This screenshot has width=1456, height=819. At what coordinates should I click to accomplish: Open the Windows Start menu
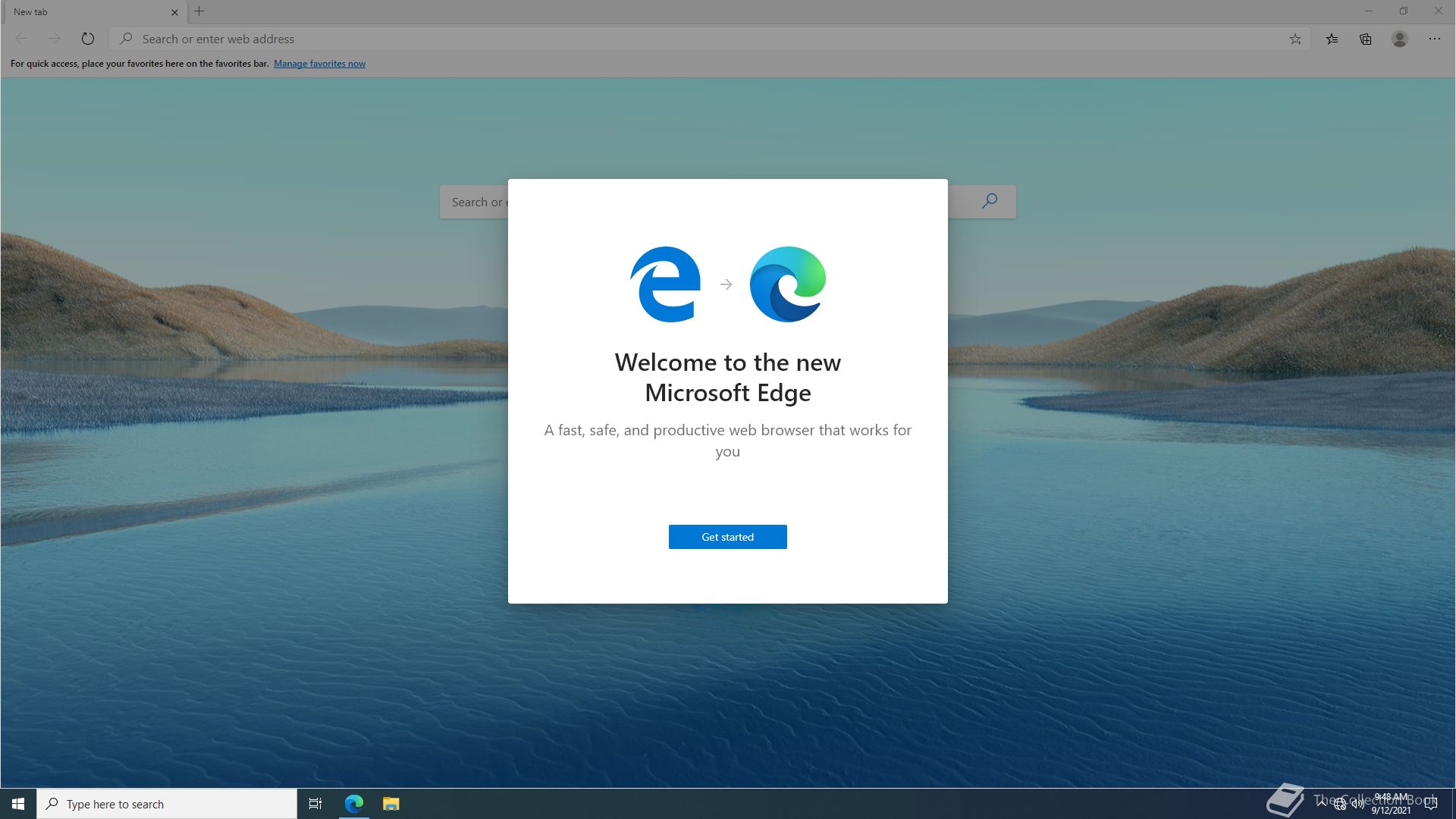point(18,804)
